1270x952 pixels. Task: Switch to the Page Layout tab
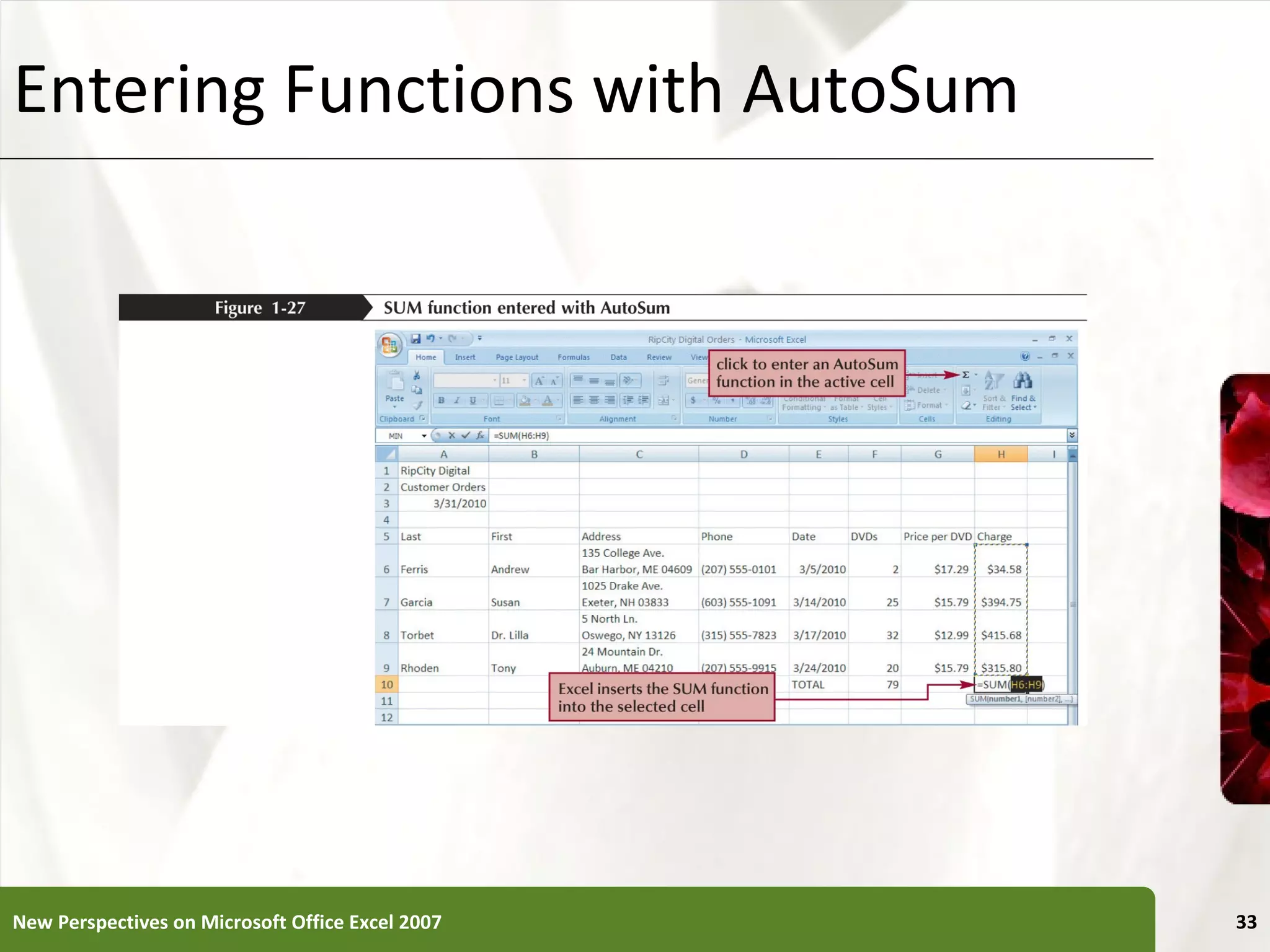[x=517, y=358]
